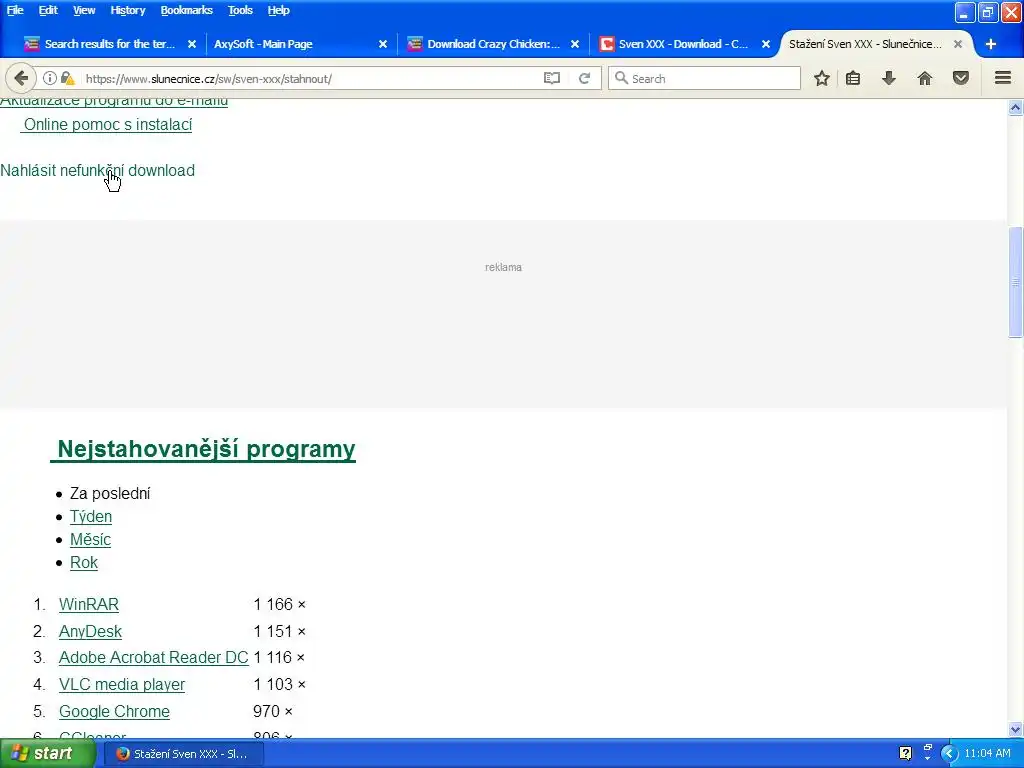The height and width of the screenshot is (768, 1024).
Task: Select the Rok period link
Action: coord(84,562)
